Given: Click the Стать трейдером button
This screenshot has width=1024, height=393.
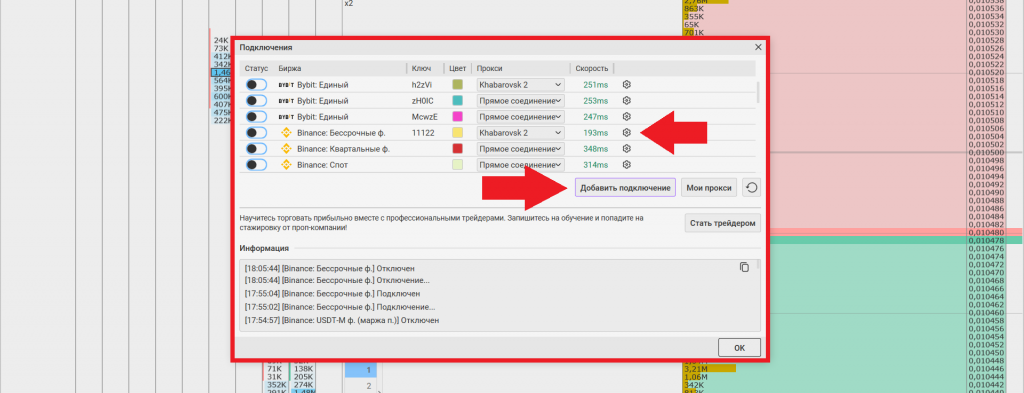Looking at the screenshot, I should tap(723, 223).
